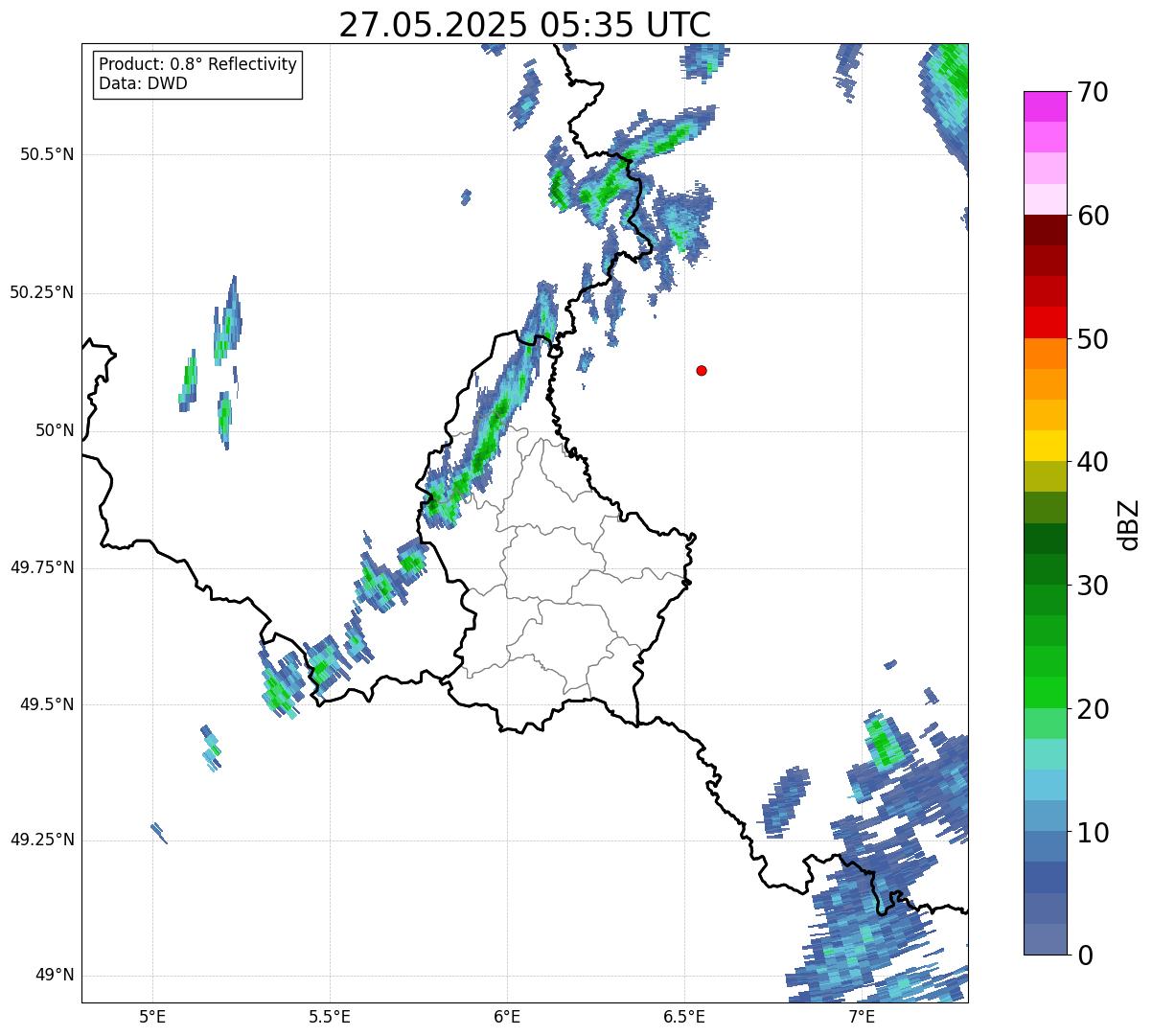Click the 50°N latitude label
Image resolution: width=1152 pixels, height=1036 pixels.
coord(55,430)
